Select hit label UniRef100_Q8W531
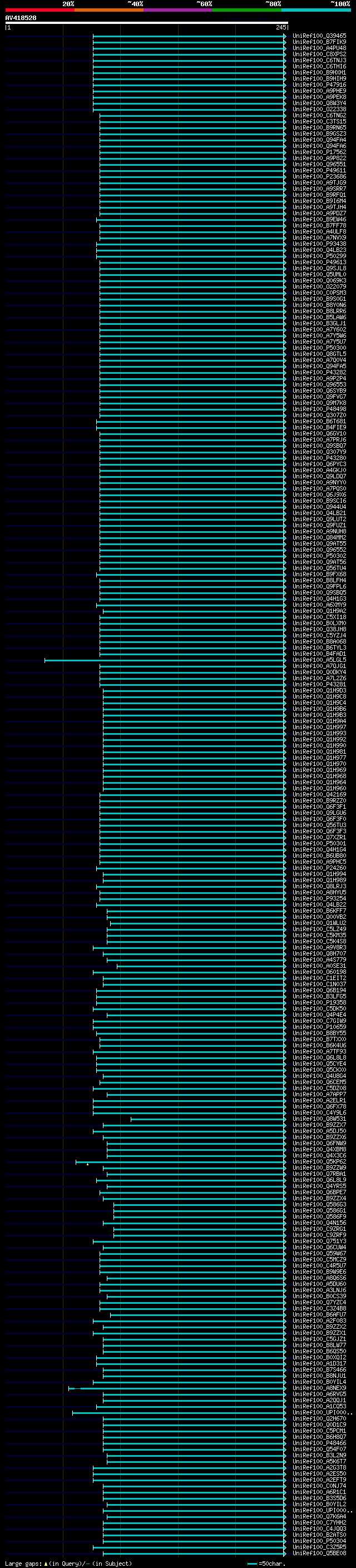The image size is (356, 1568). point(319,1119)
